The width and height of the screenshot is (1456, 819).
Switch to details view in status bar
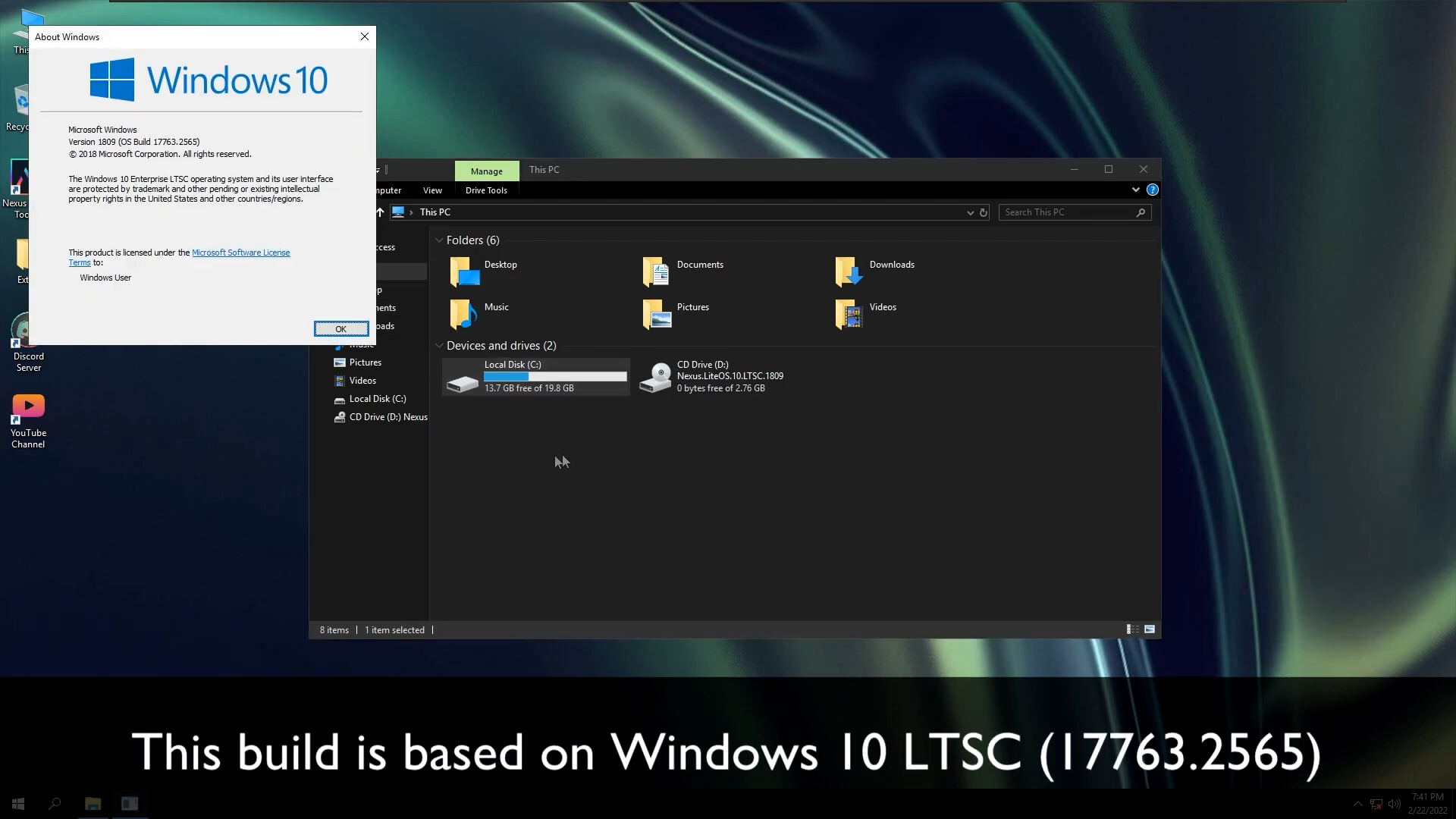tap(1132, 629)
